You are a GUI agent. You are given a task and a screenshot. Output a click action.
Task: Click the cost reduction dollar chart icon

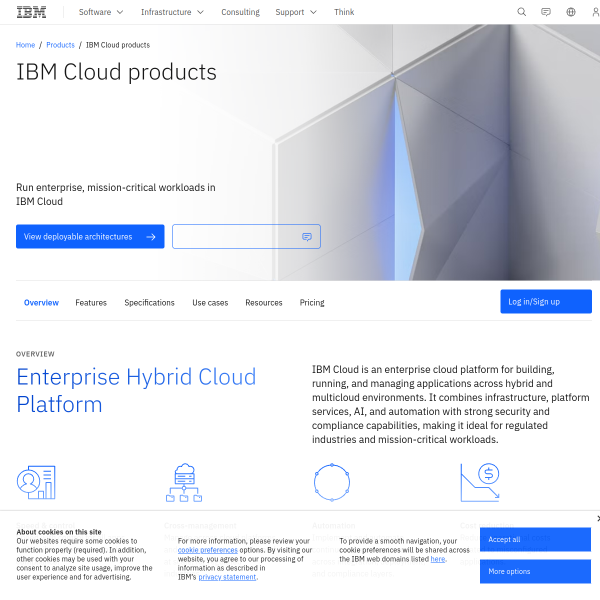pos(480,482)
